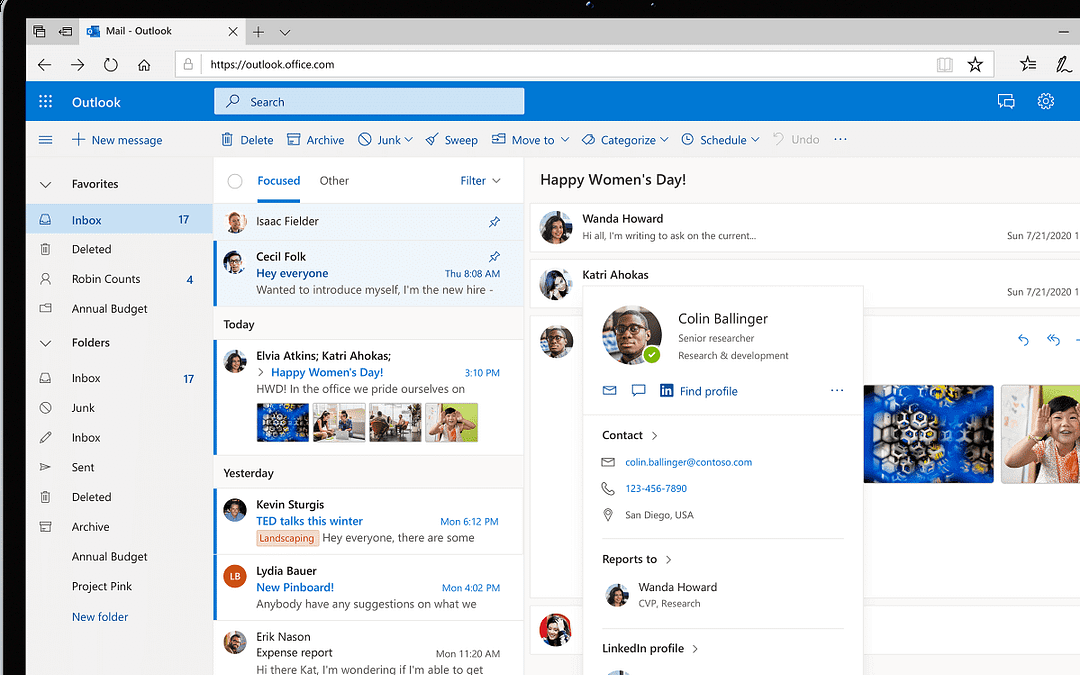Click New folder link
1080x675 pixels.
click(100, 616)
